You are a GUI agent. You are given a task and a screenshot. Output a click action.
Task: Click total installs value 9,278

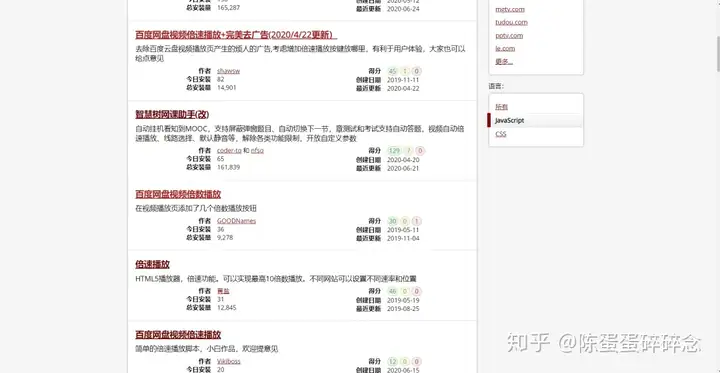[225, 238]
